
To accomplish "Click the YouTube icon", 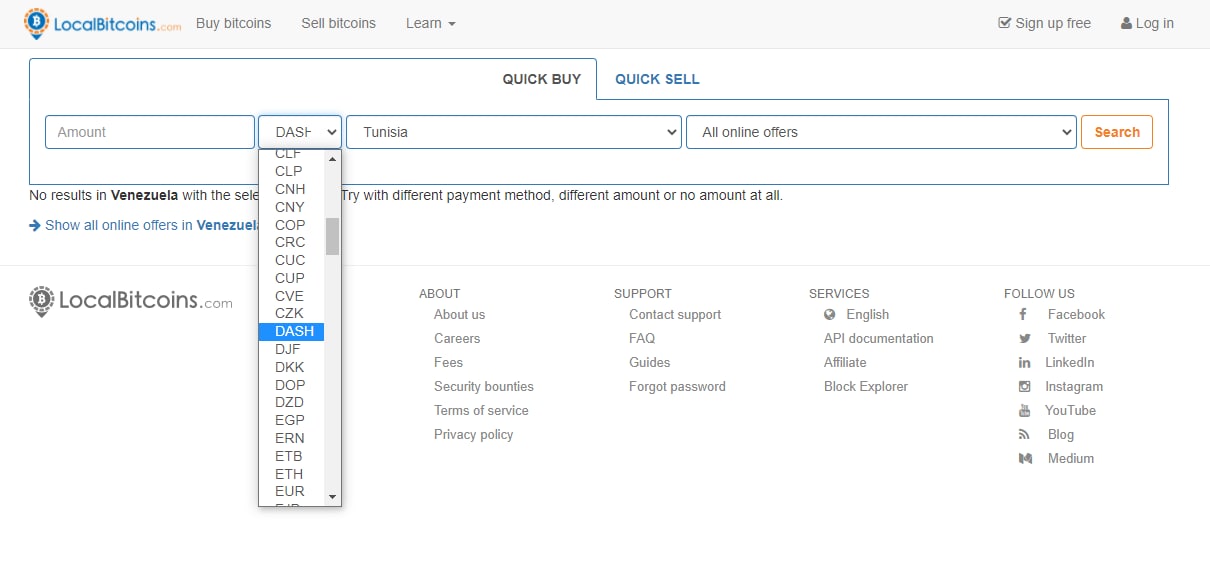I will [1024, 410].
